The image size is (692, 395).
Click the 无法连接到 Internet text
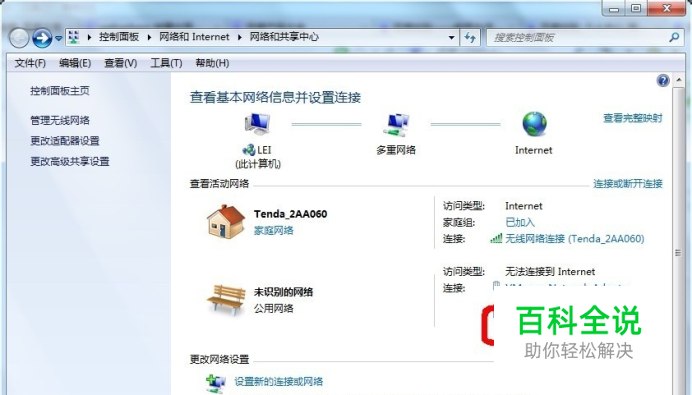[550, 272]
